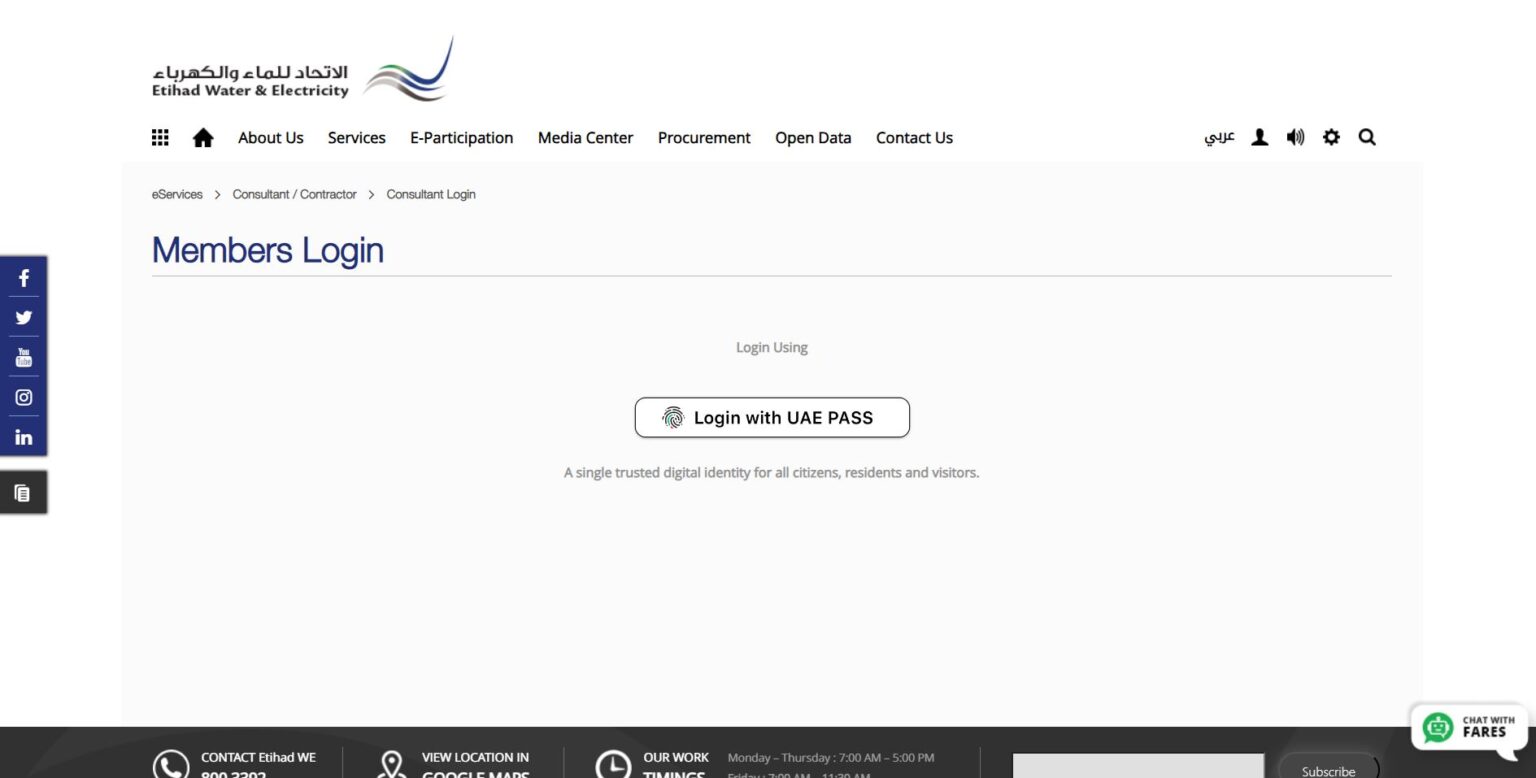Open the LinkedIn page icon
The image size is (1536, 778).
(x=24, y=437)
